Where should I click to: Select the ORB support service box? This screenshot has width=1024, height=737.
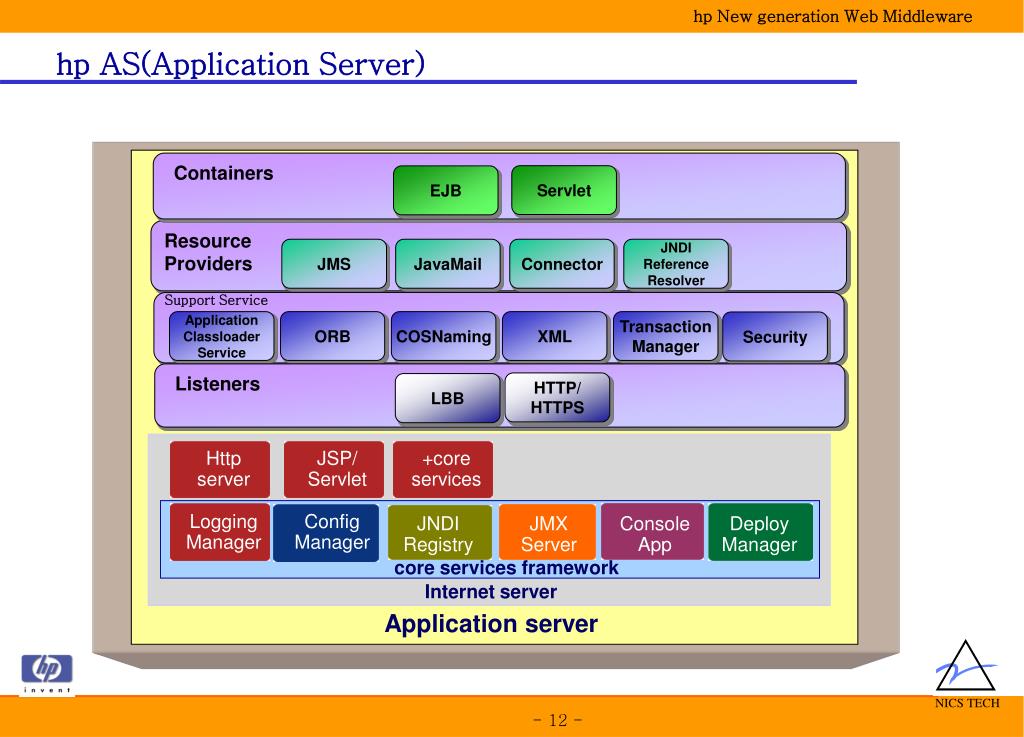pos(332,336)
